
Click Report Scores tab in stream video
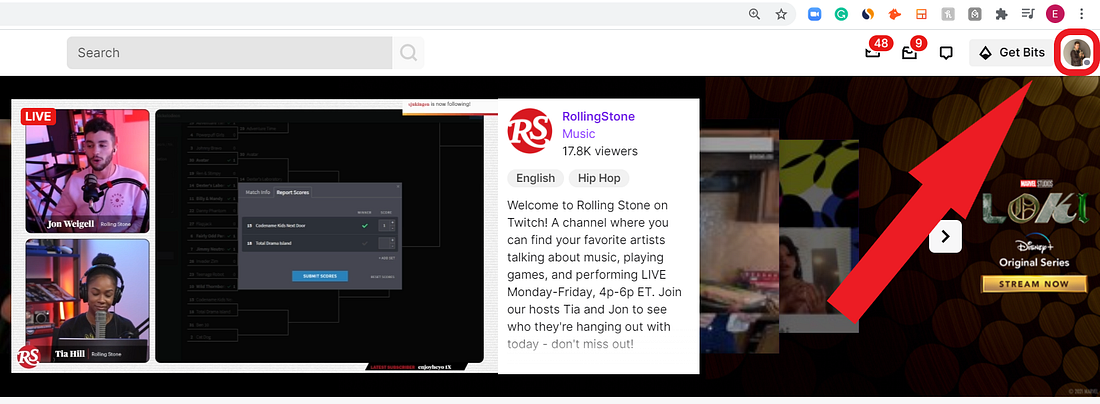coord(292,192)
